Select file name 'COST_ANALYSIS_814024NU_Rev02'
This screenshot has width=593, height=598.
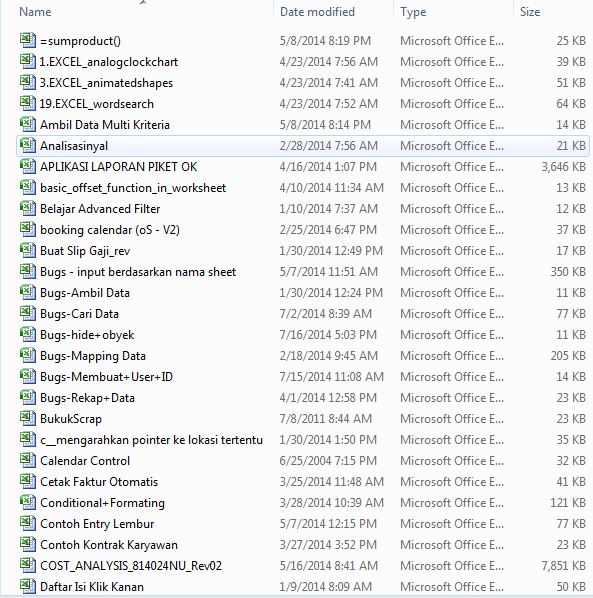[x=131, y=566]
